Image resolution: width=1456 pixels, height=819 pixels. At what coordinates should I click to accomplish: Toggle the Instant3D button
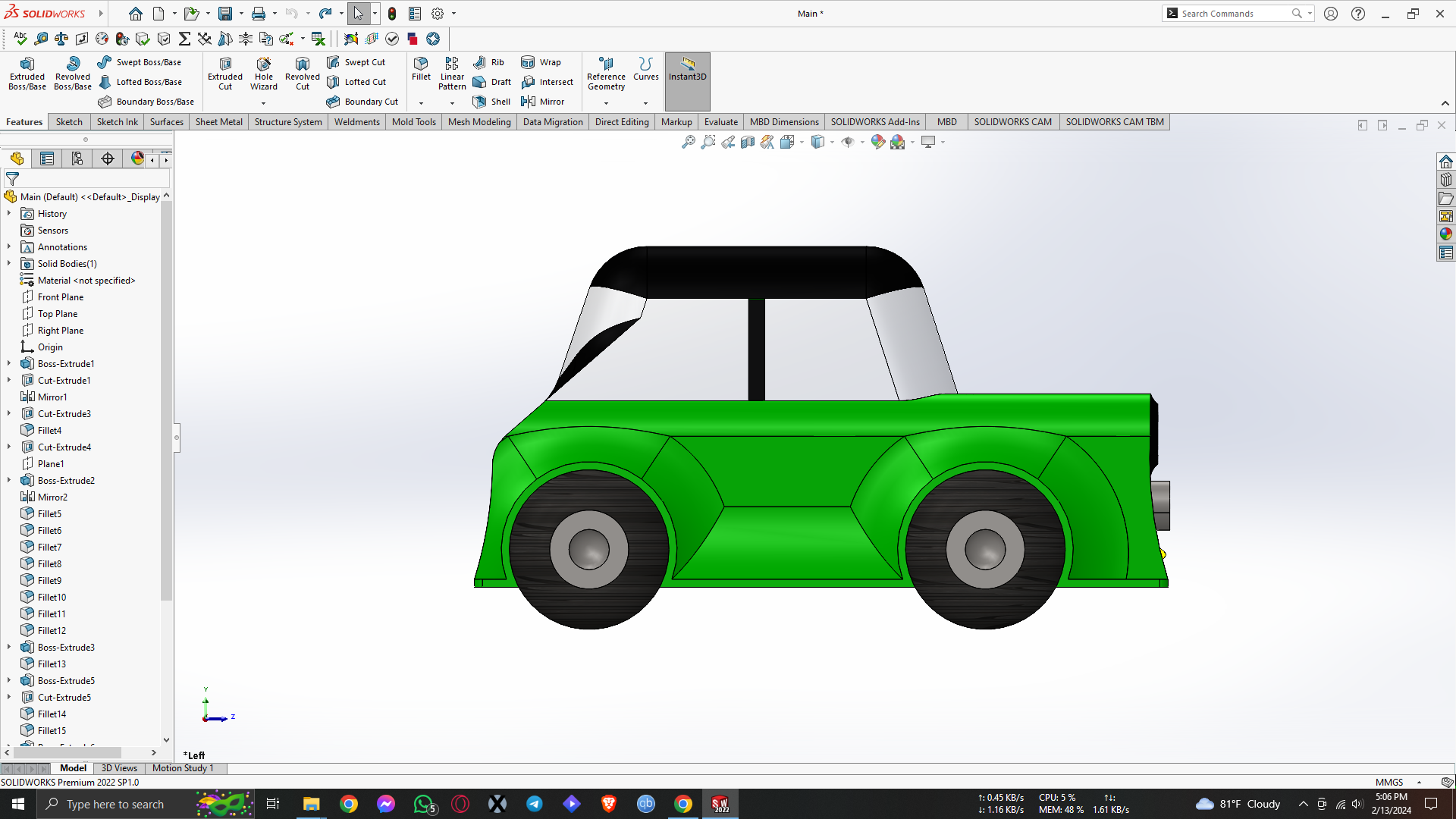click(x=687, y=73)
